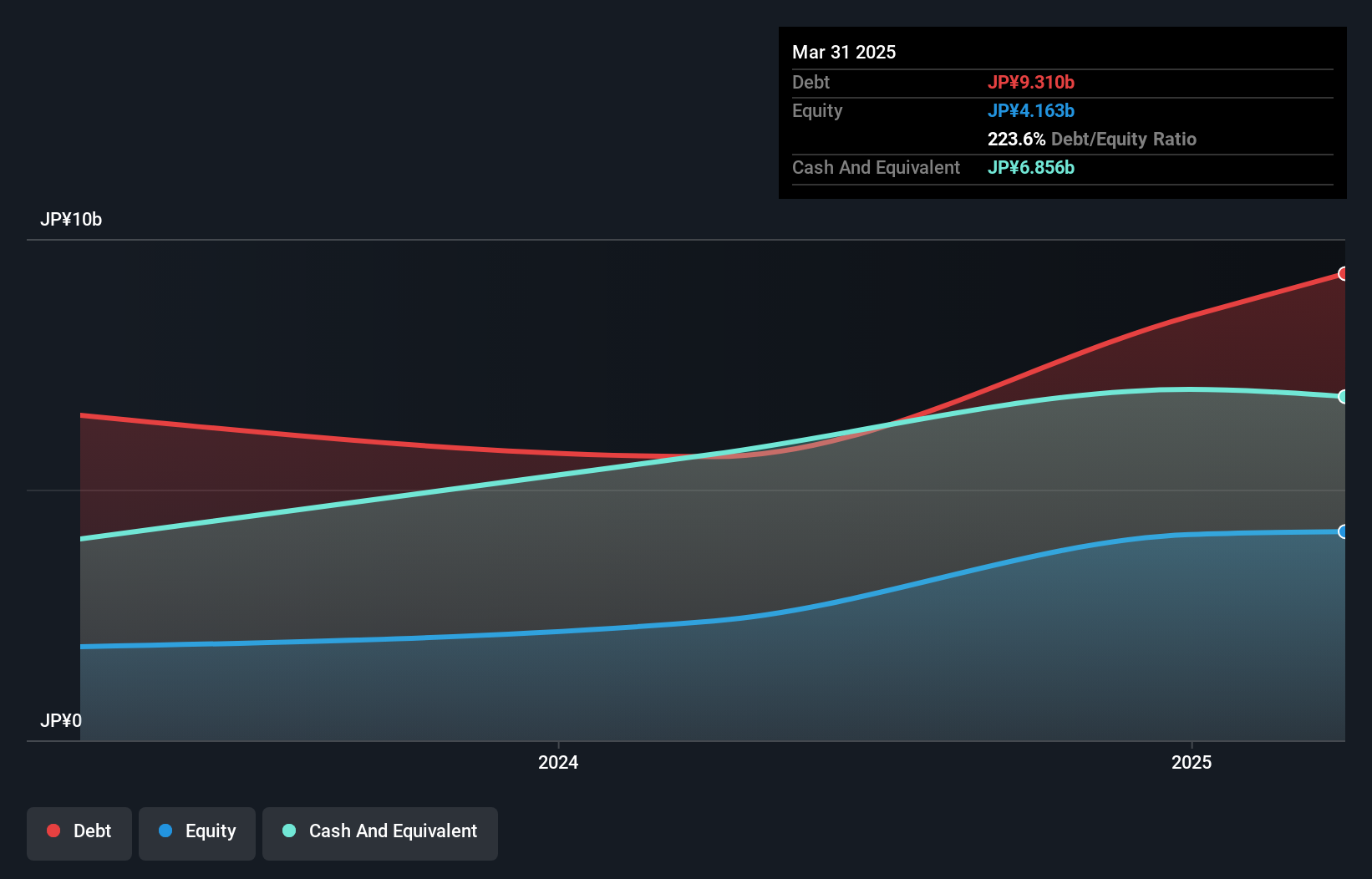Click the 223.6% Debt/Equity Ratio text
Viewport: 1372px width, 879px height.
tap(1092, 139)
